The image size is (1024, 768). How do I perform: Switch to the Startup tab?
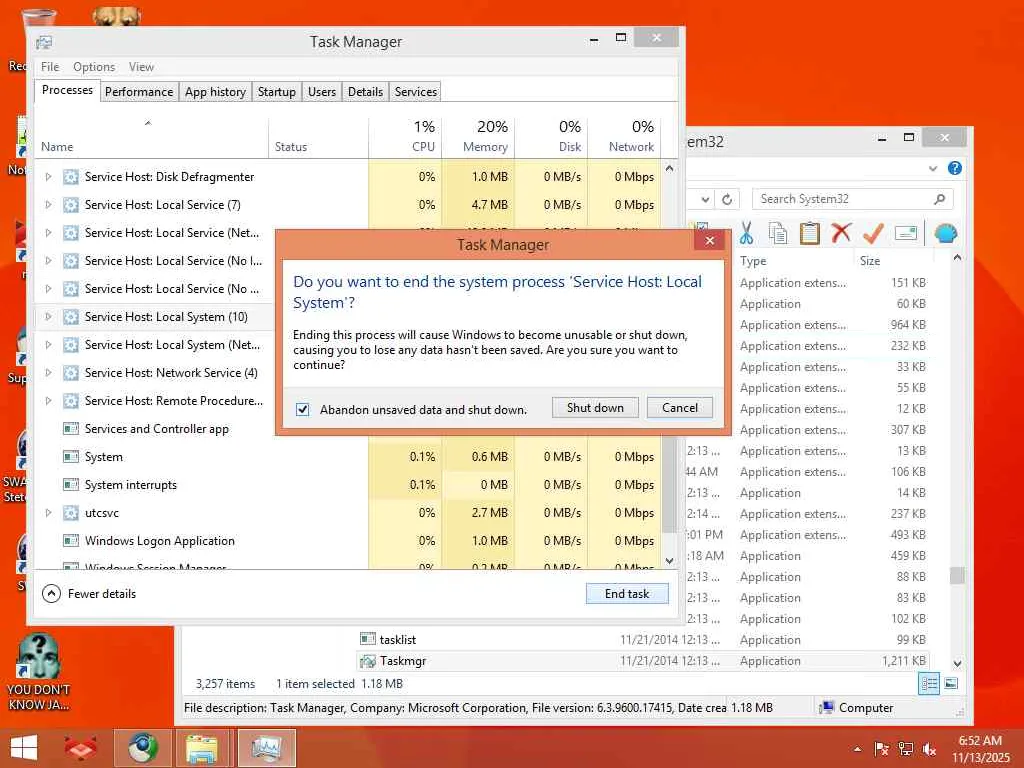(276, 92)
